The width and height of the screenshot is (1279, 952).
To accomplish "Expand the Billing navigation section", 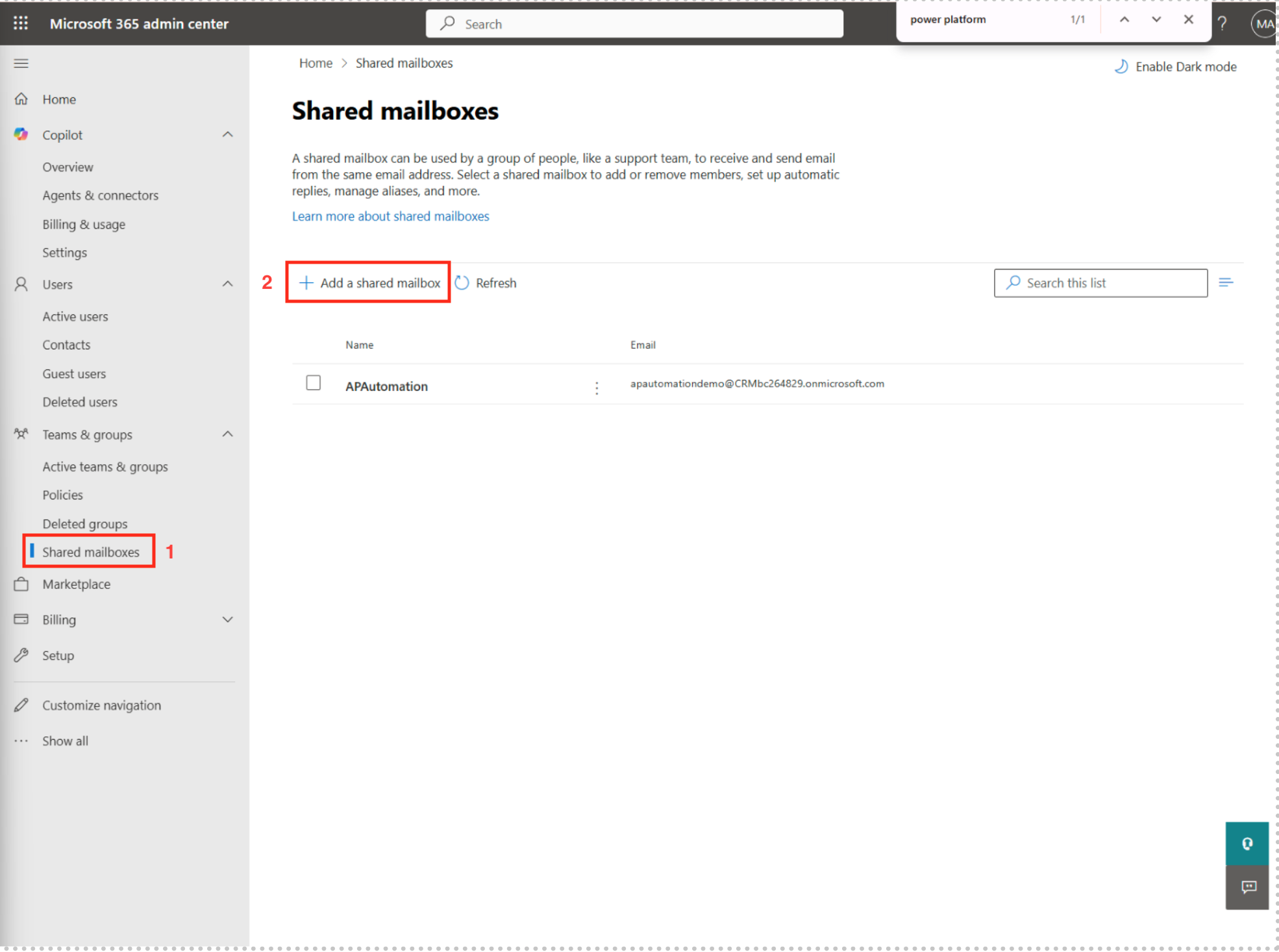I will (227, 620).
